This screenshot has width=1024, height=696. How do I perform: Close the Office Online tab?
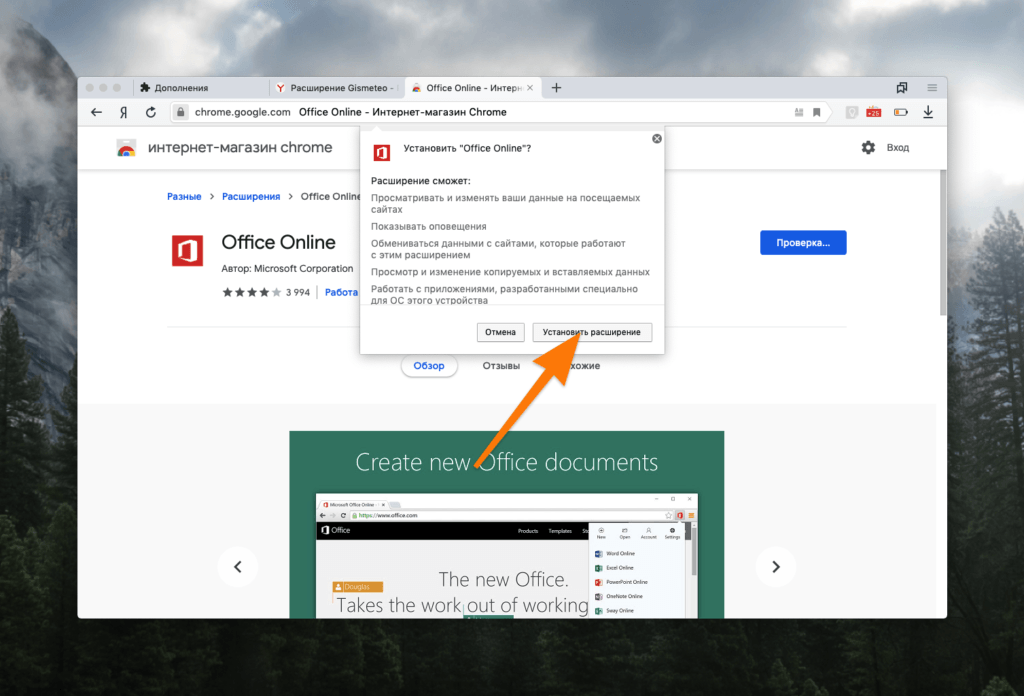530,87
